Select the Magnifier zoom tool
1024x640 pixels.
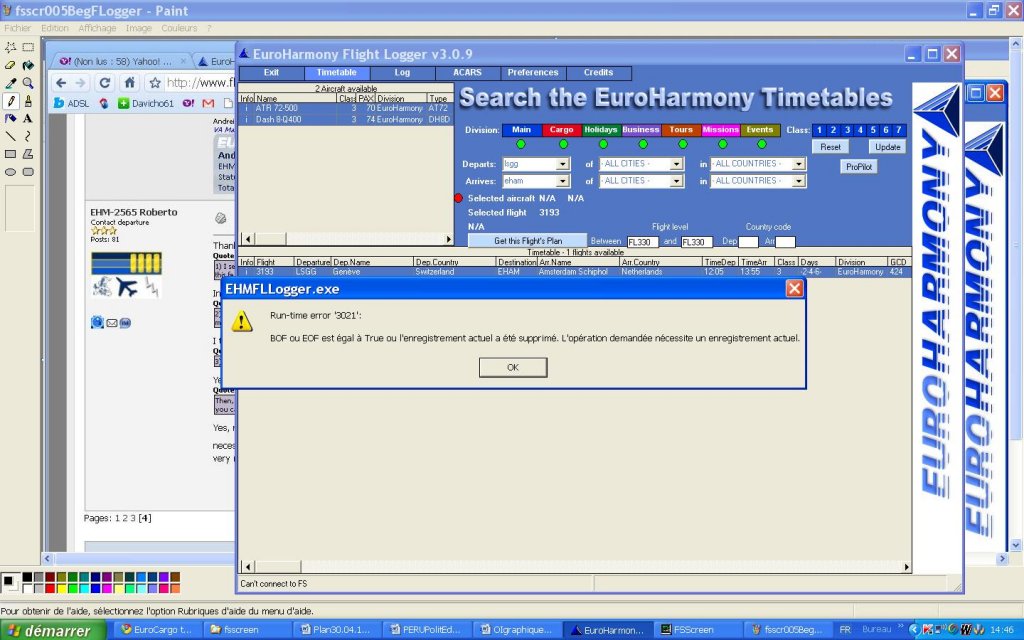point(28,82)
